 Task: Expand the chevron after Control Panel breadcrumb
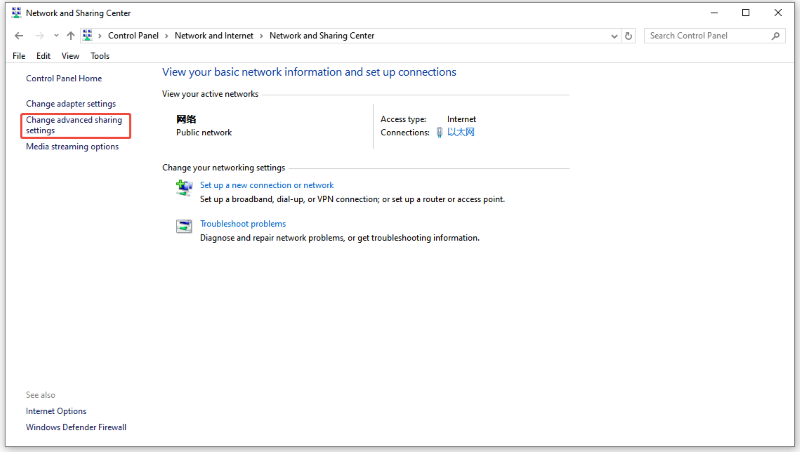(x=166, y=36)
